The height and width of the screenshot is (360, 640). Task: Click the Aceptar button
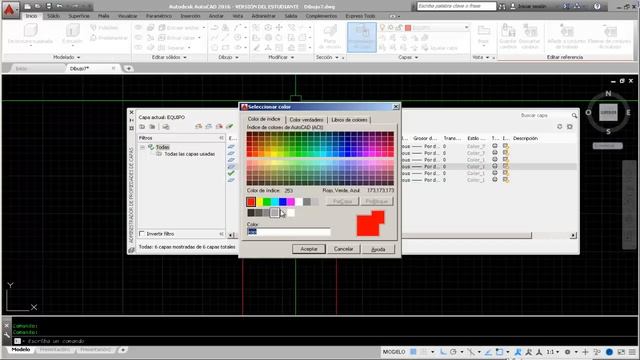[x=309, y=249]
